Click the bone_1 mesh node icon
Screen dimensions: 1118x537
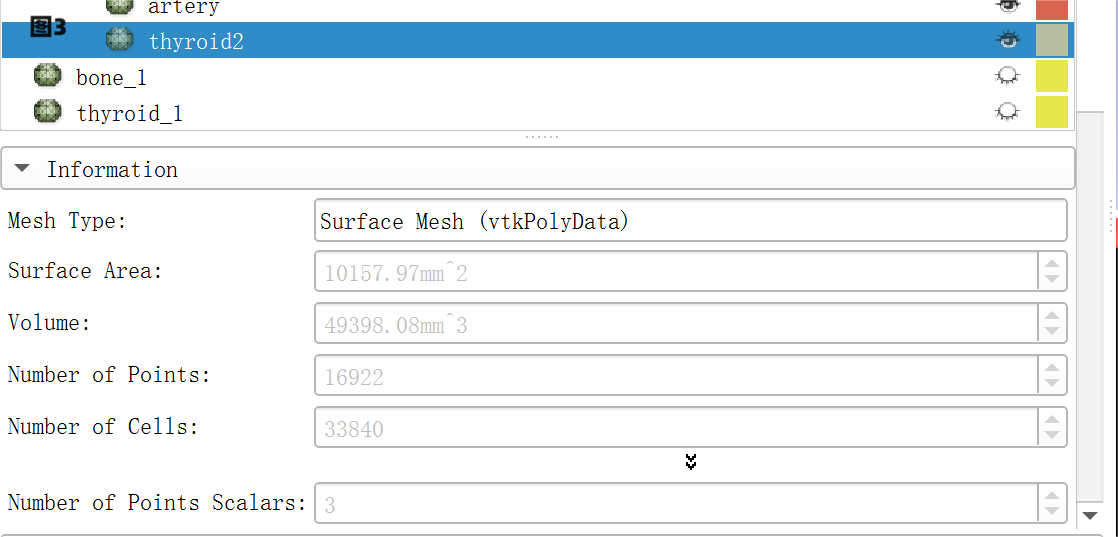click(47, 76)
